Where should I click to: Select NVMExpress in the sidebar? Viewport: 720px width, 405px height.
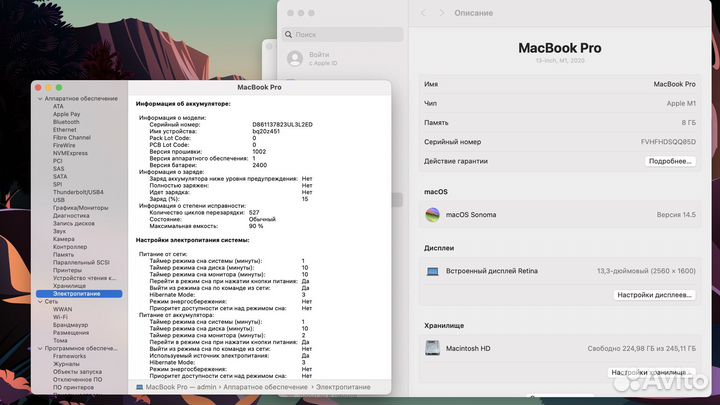[70, 153]
